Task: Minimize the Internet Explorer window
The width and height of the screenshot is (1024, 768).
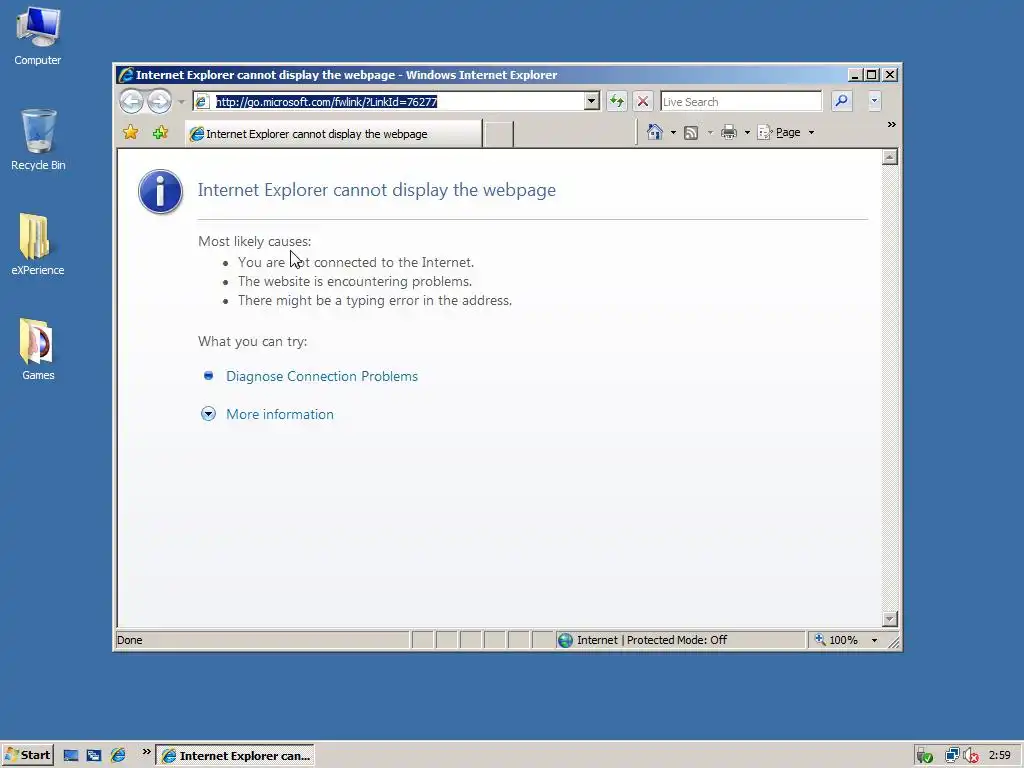Action: pos(854,75)
